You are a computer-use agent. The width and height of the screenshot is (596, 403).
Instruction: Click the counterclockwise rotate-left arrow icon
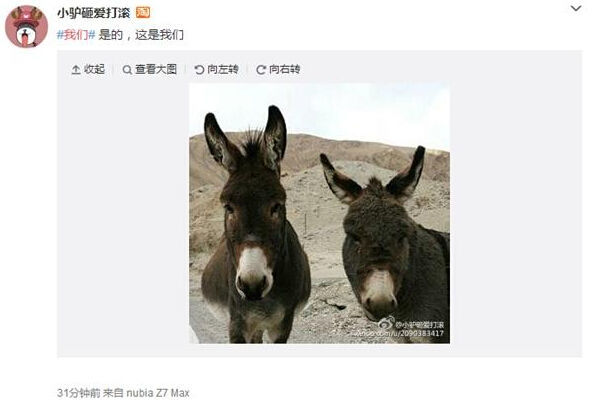coord(199,70)
